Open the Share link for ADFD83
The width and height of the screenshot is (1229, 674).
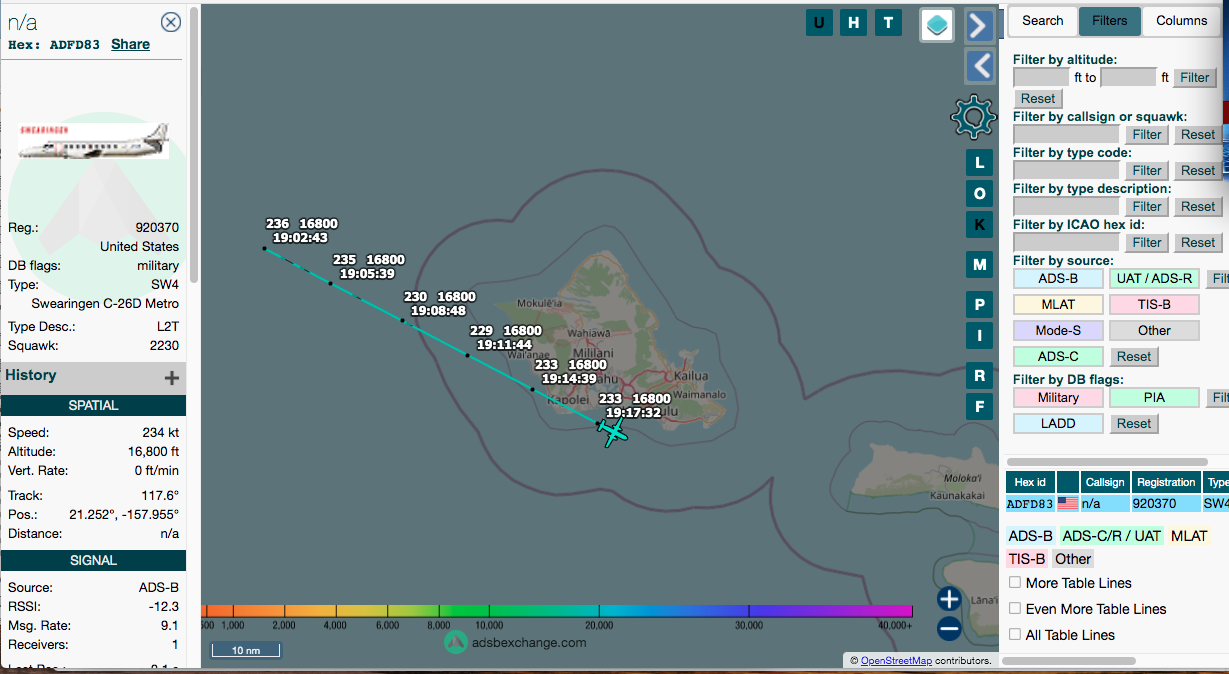pos(130,44)
